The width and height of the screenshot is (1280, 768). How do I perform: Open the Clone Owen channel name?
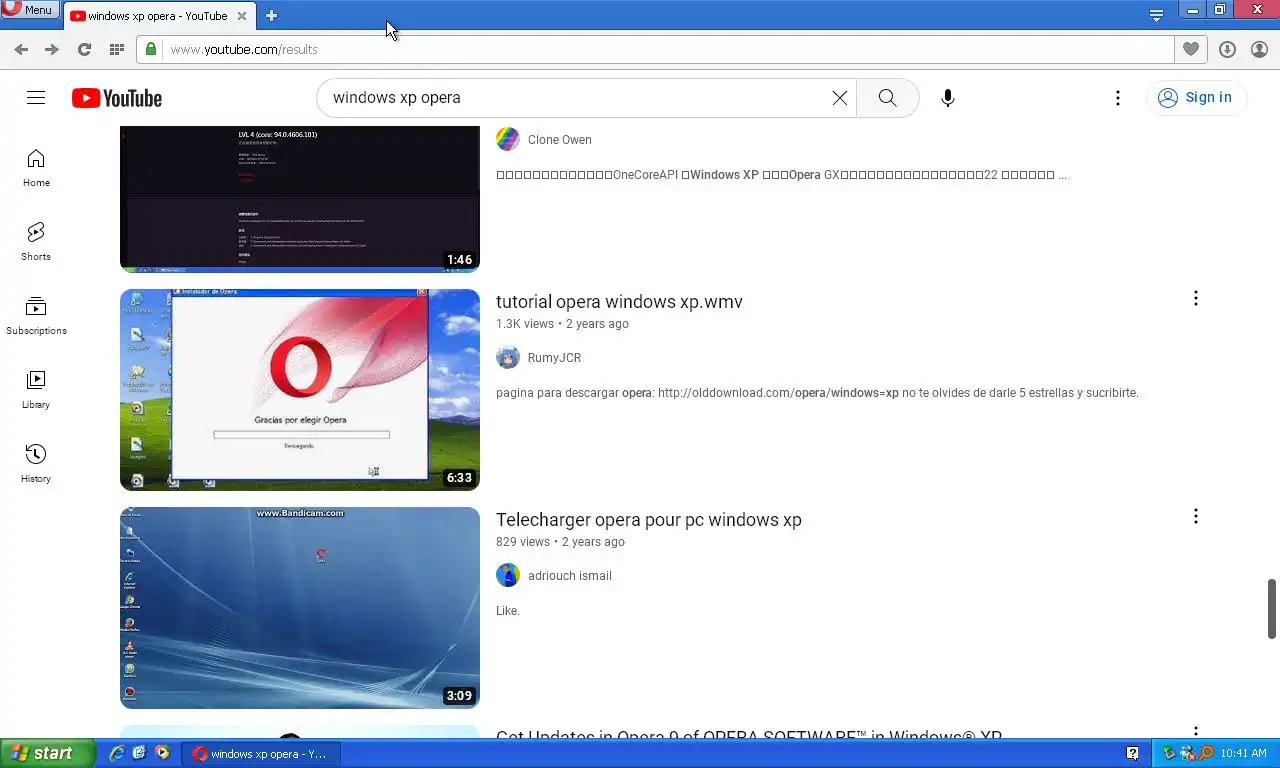coord(560,140)
